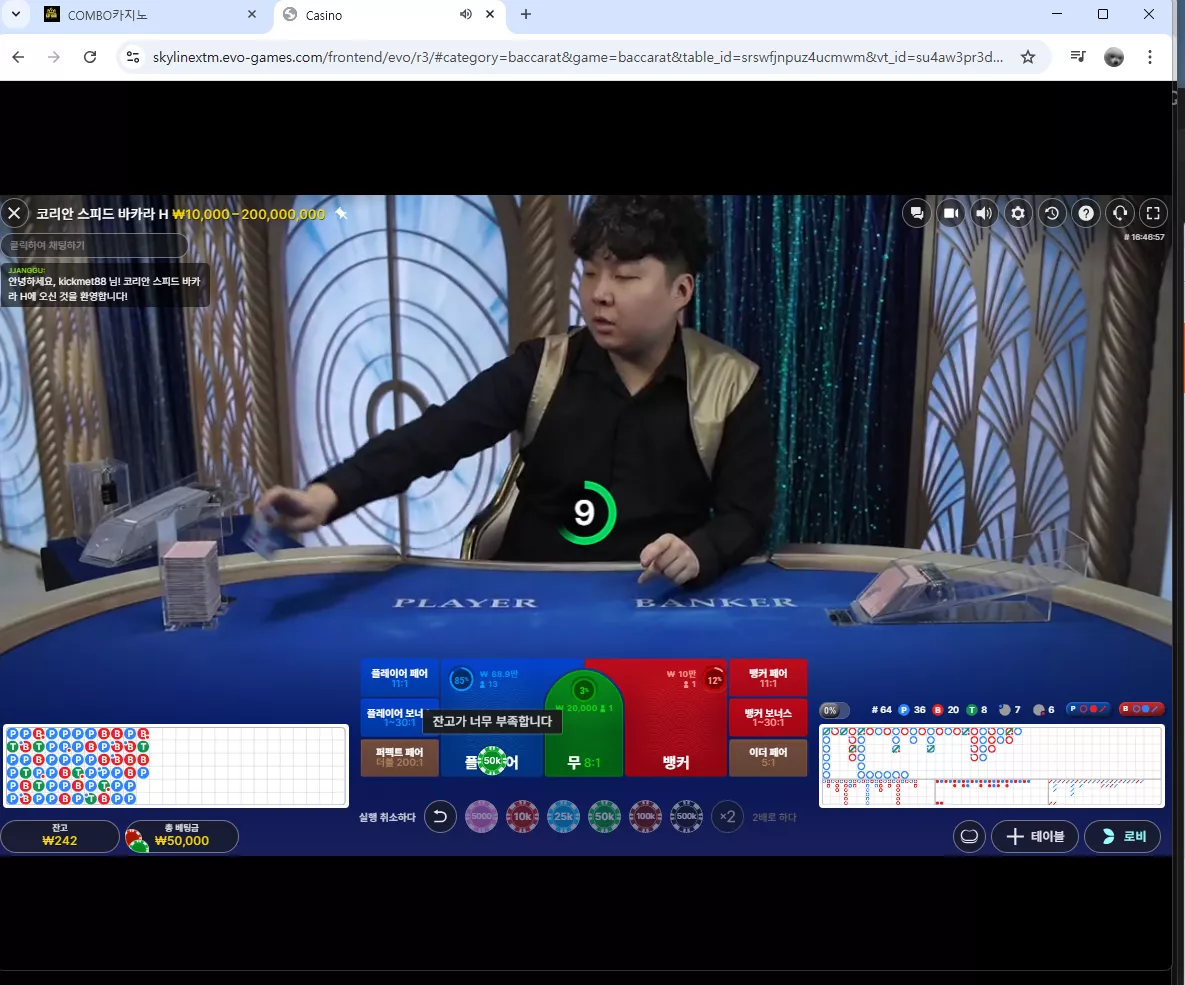This screenshot has width=1185, height=985.
Task: Enter fullscreen mode in game
Action: tap(1153, 213)
